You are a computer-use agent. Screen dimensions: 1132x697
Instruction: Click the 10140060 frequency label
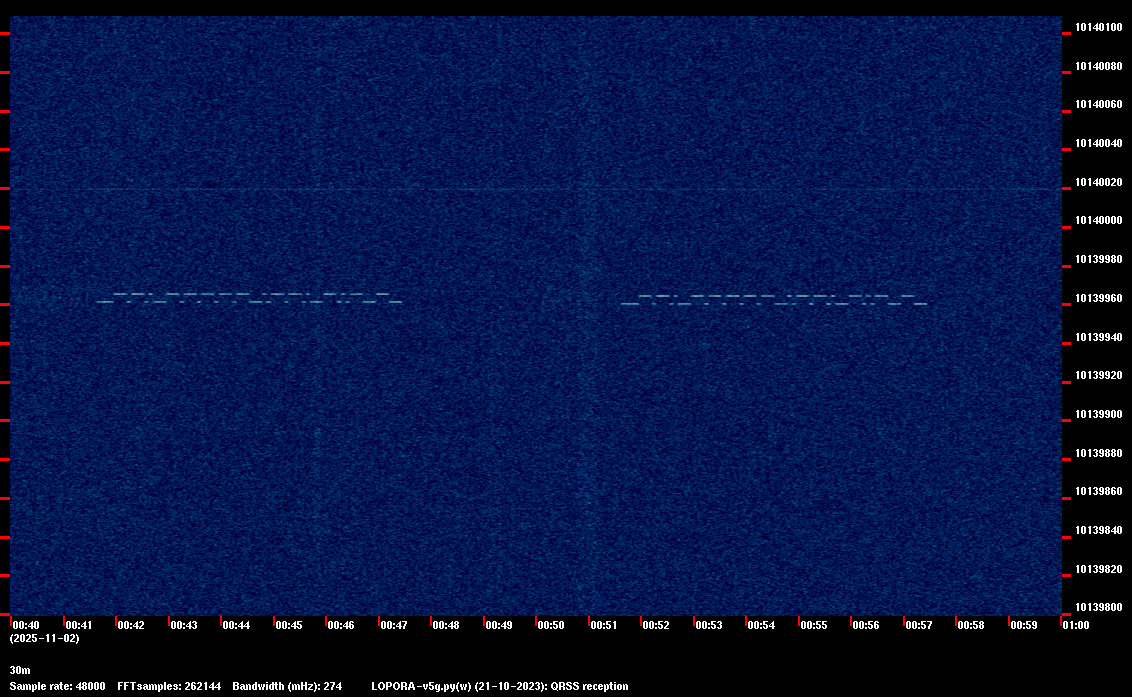(x=1099, y=105)
